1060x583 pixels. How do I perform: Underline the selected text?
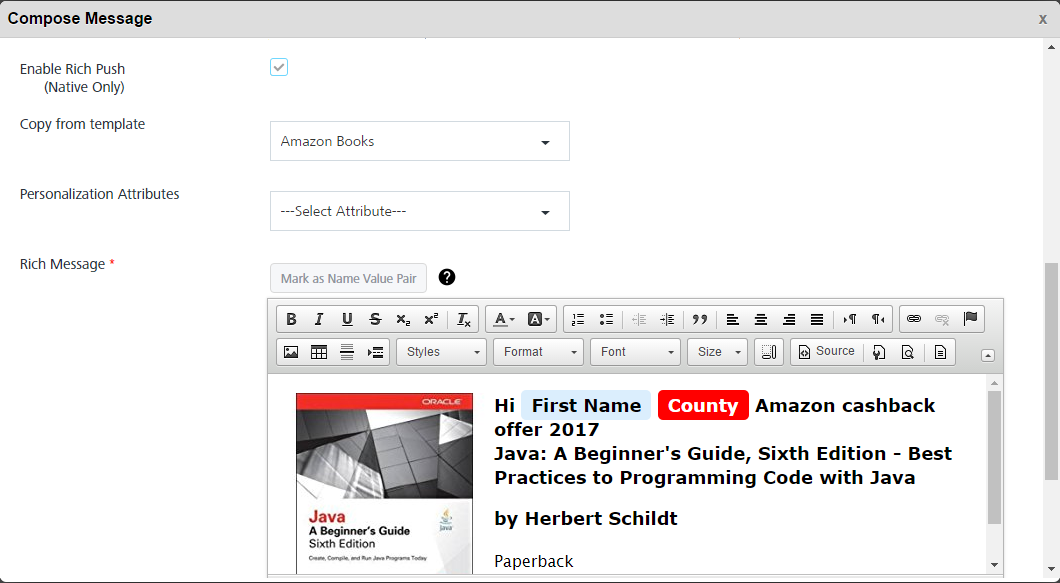(347, 319)
